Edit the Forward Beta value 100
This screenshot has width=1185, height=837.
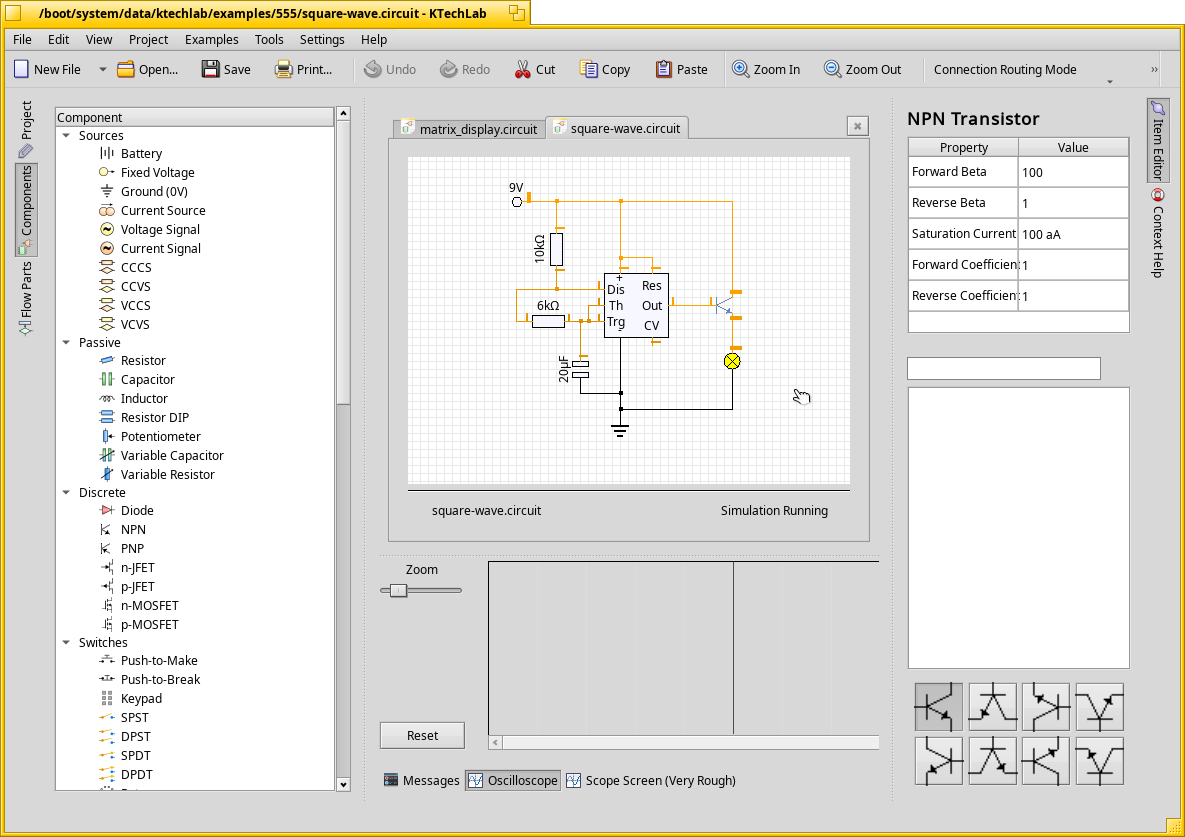[x=1073, y=172]
